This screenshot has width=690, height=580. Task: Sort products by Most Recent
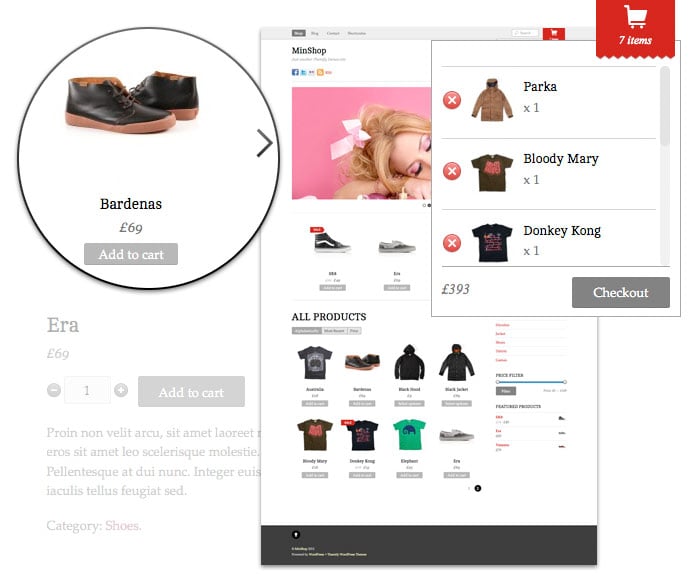pyautogui.click(x=334, y=331)
